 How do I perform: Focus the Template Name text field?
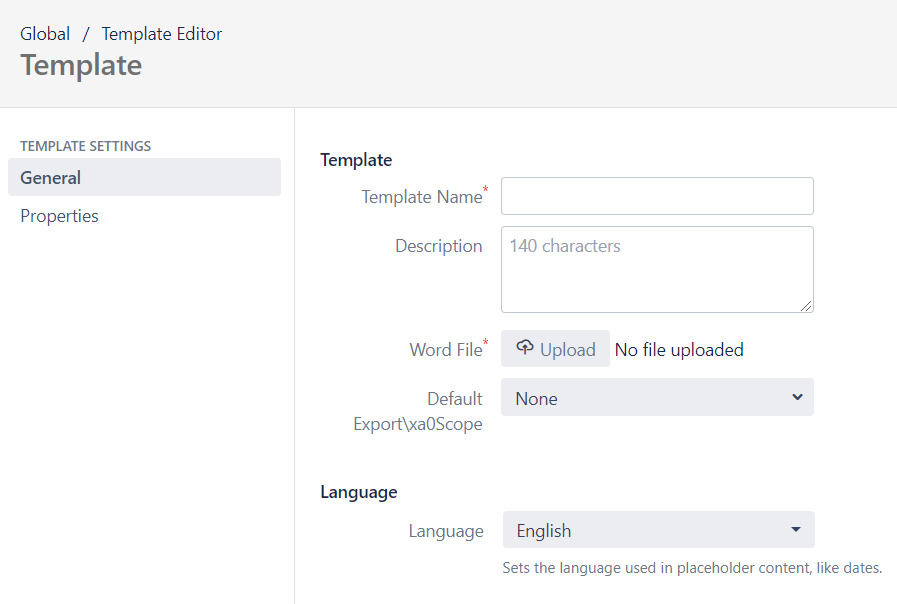(x=657, y=196)
